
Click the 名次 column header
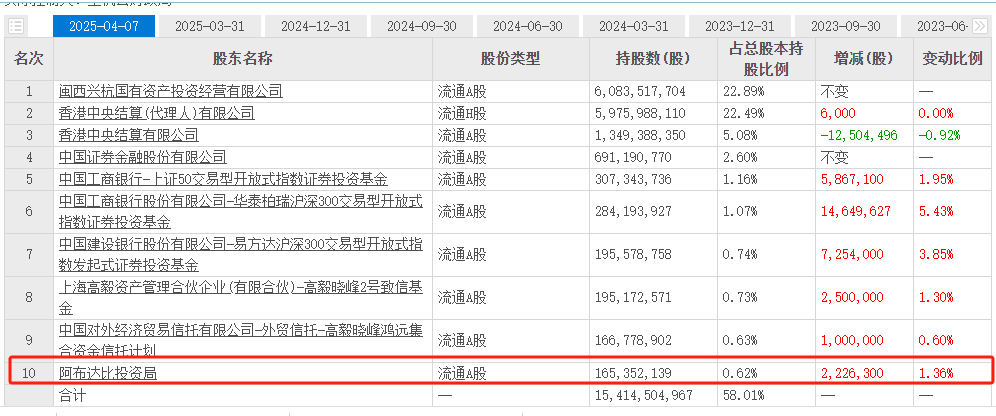tap(29, 59)
